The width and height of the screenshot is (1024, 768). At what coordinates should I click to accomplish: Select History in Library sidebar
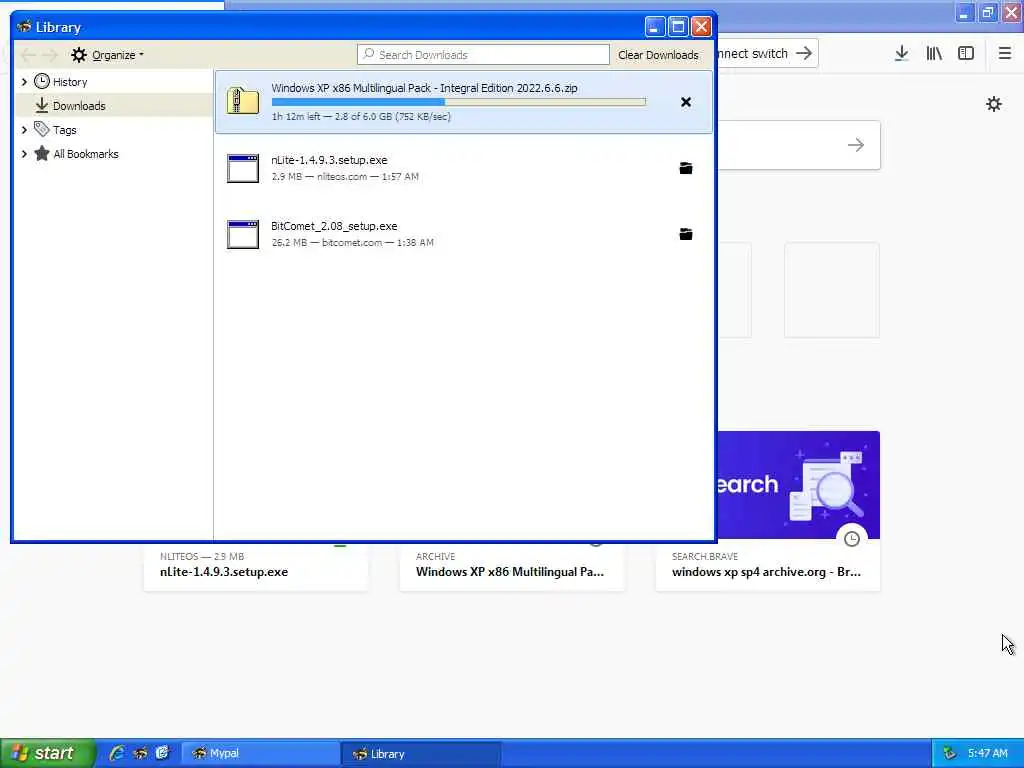(70, 82)
